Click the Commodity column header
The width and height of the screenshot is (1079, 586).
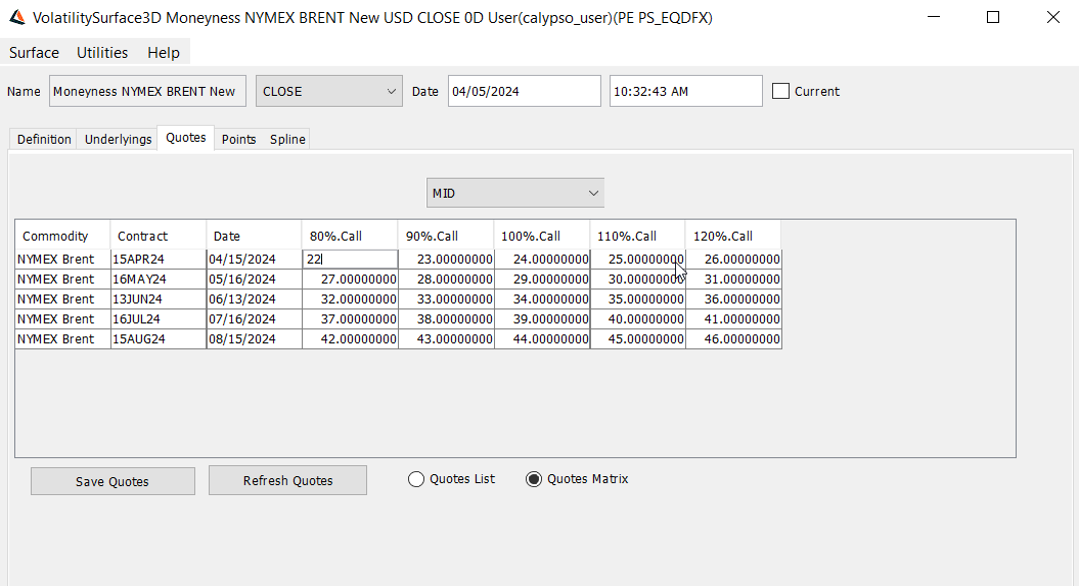pos(63,236)
